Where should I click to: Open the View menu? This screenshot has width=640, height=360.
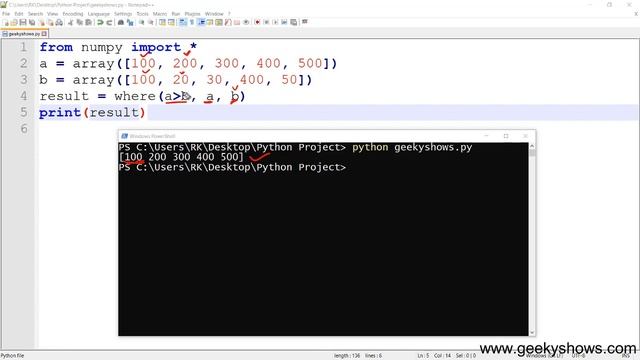53,14
